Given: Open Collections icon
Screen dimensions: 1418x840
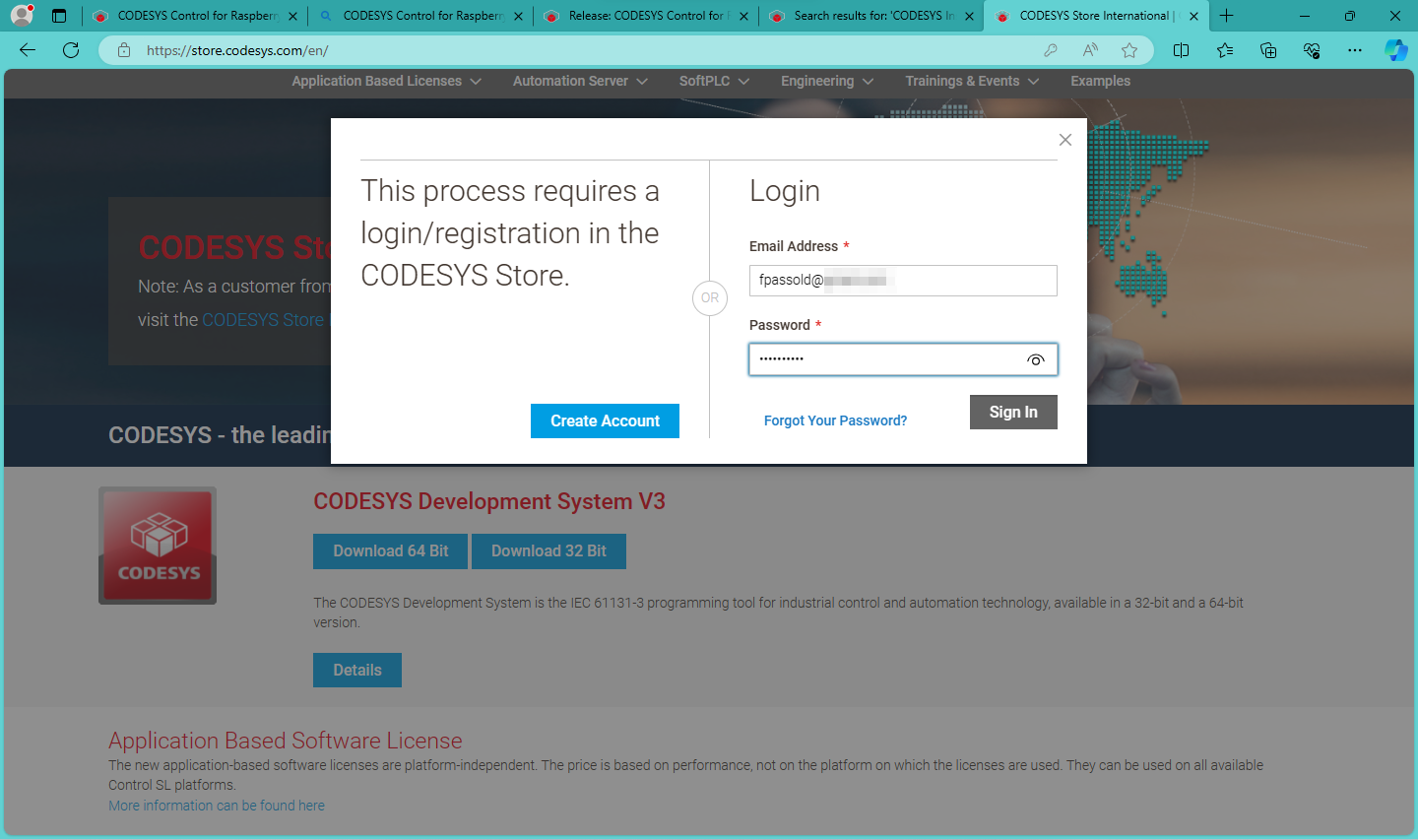Looking at the screenshot, I should click(1268, 50).
